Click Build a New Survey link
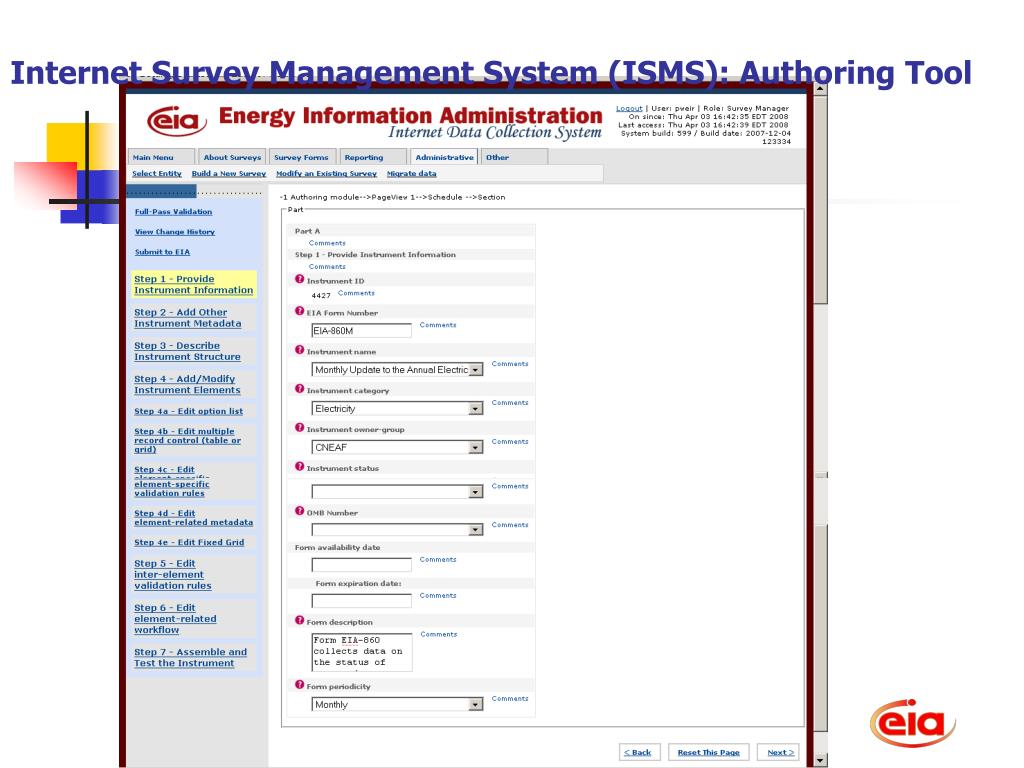This screenshot has width=1024, height=768. [229, 174]
